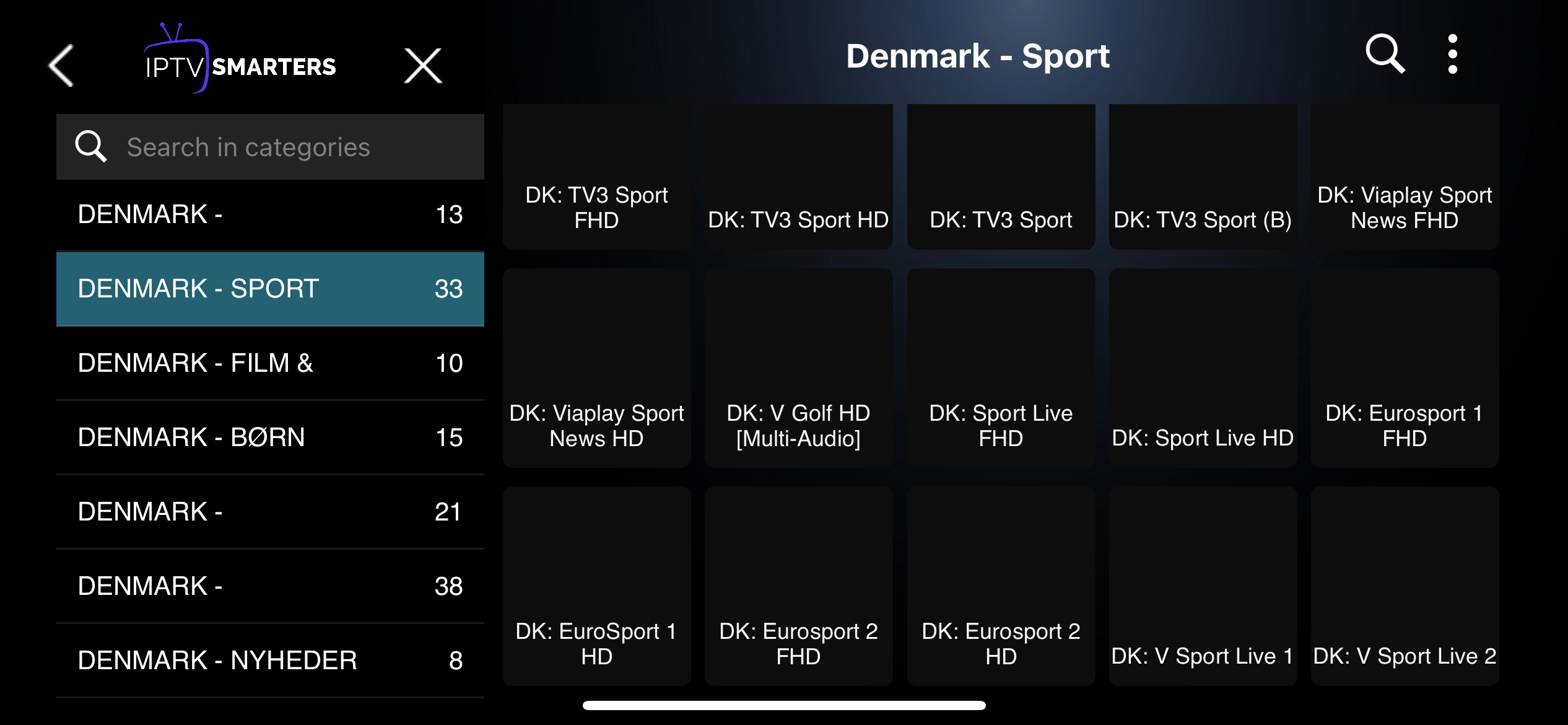1568x725 pixels.
Task: Open DK: Sport Live HD channel
Action: tap(1203, 368)
